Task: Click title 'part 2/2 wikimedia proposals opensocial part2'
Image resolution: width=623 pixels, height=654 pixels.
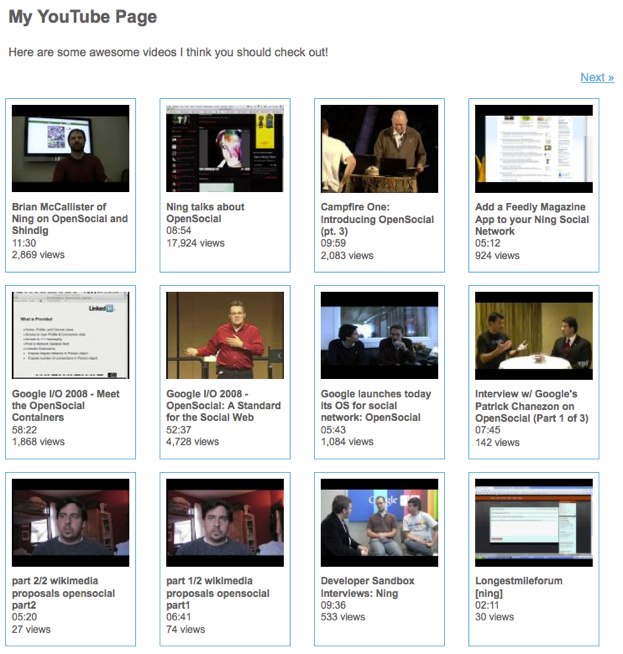Action: 63,593
